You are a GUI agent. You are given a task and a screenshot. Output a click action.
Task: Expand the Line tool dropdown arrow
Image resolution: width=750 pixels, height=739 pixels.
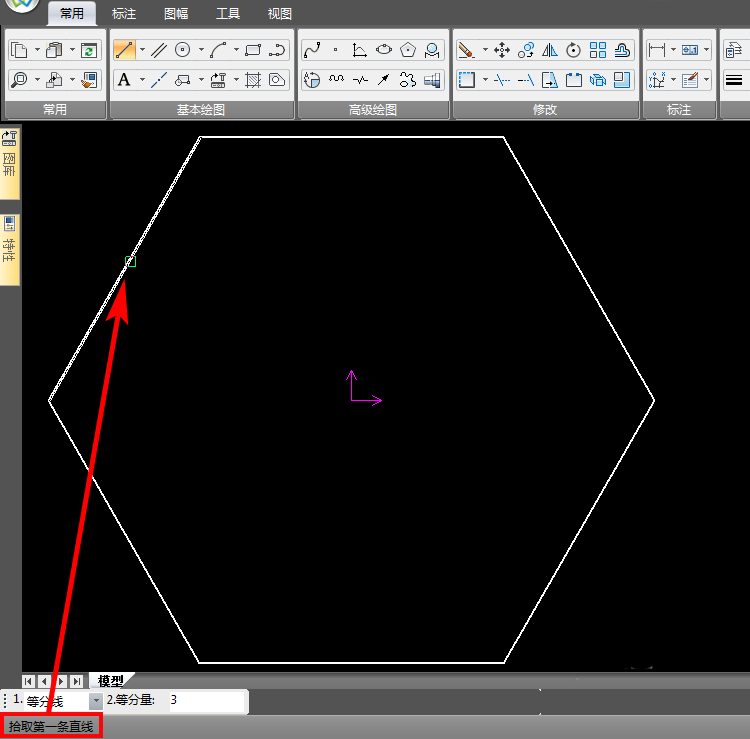pos(142,50)
